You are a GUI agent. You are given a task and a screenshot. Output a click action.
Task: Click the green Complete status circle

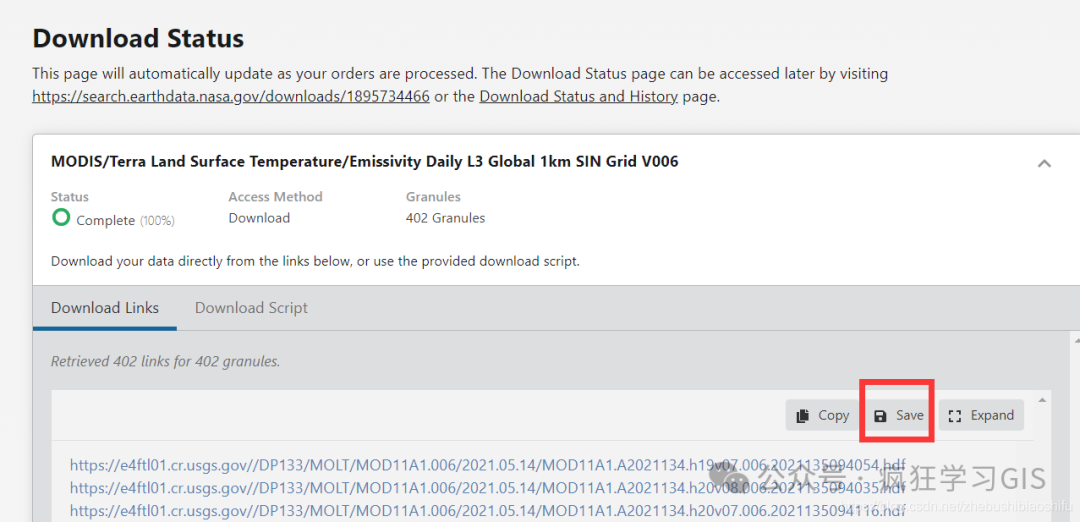tap(61, 218)
